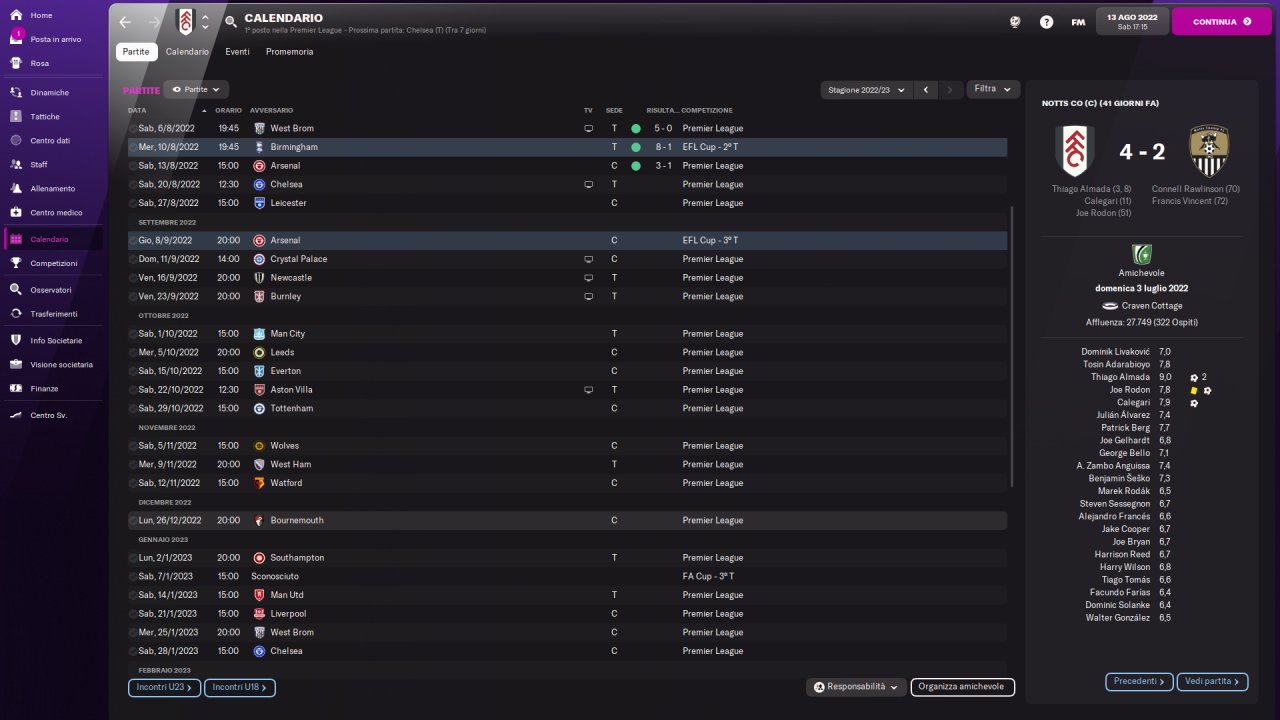Open the Eventi tab
The height and width of the screenshot is (720, 1280).
click(x=237, y=52)
